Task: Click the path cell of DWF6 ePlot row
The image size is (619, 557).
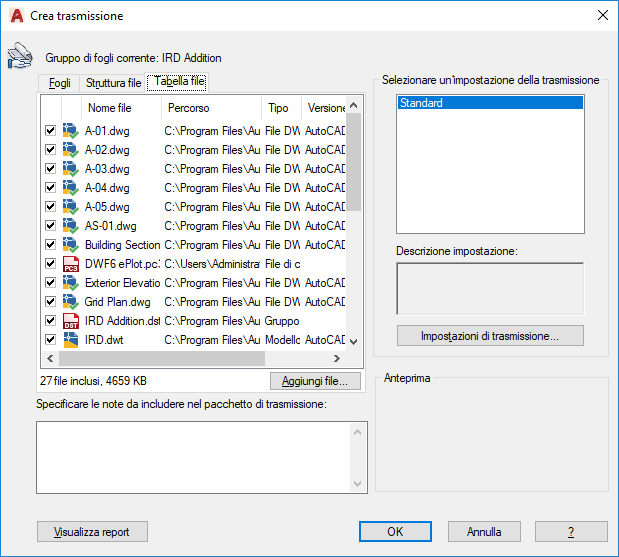Action: click(x=212, y=264)
